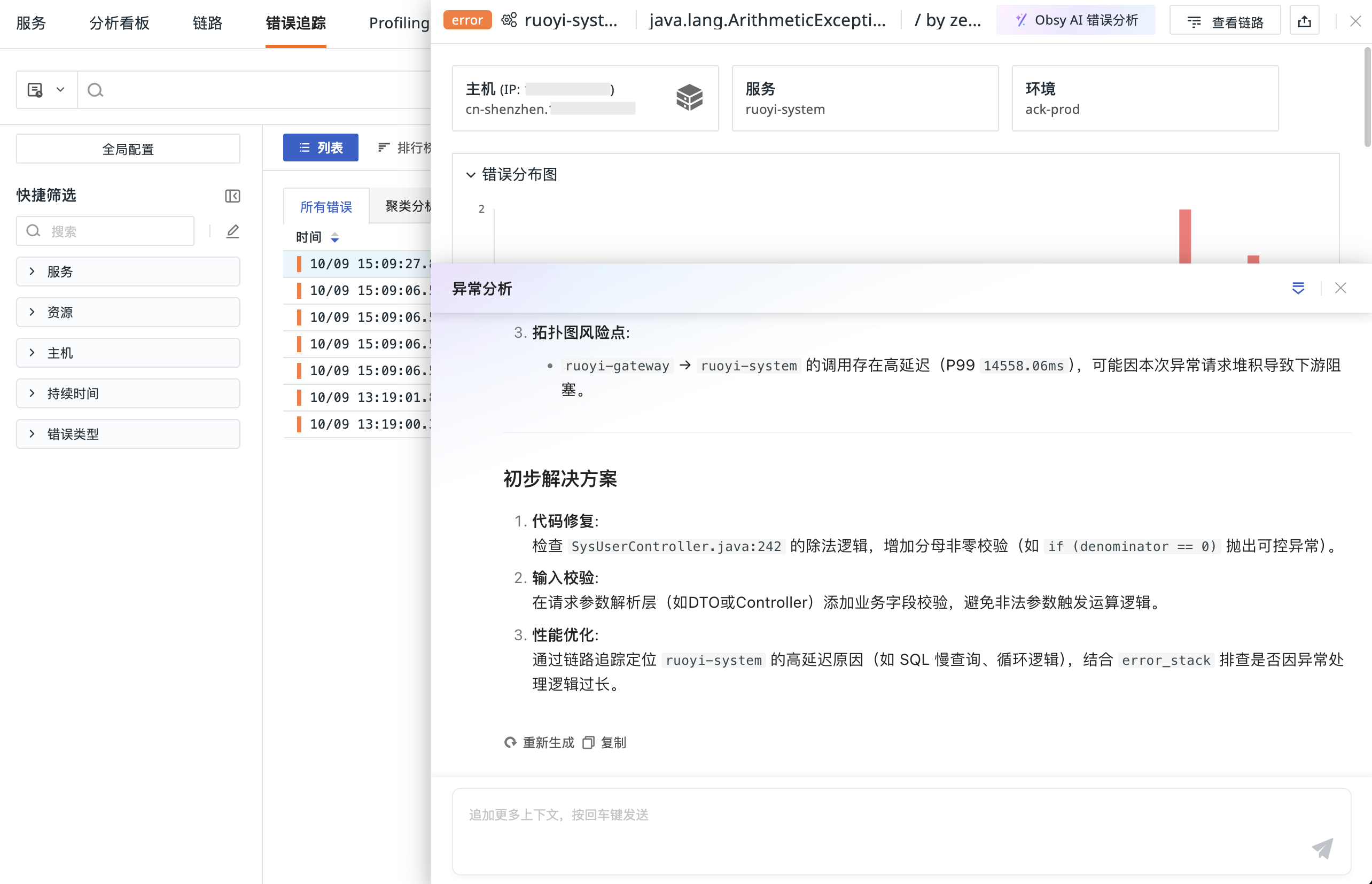Expand the 持续时间 filter group
The height and width of the screenshot is (884, 1372).
point(128,393)
